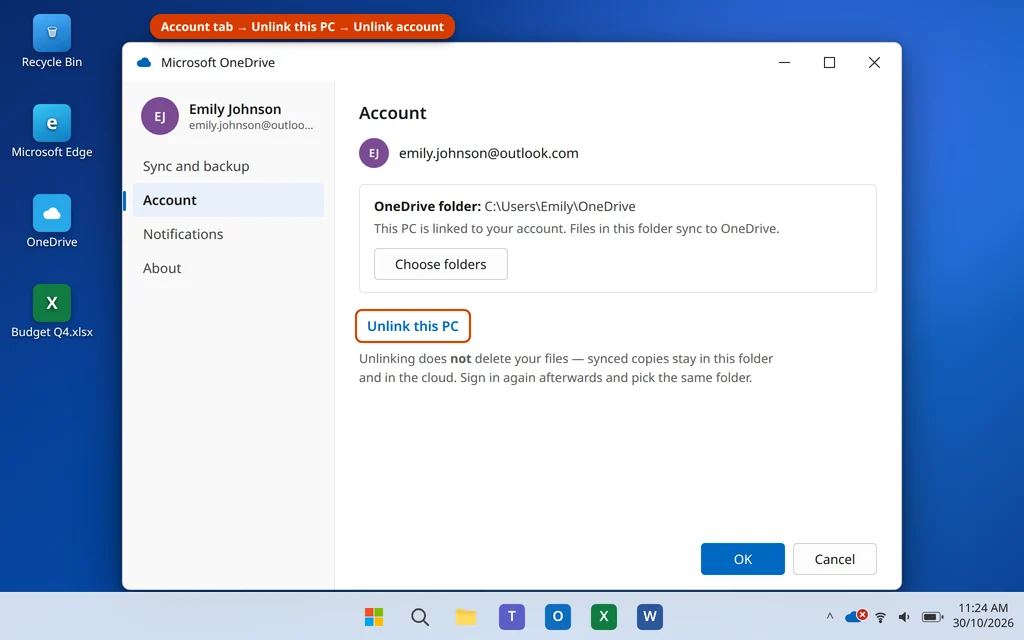Click Emily Johnson's sidebar avatar
This screenshot has width=1024, height=640.
[x=160, y=116]
